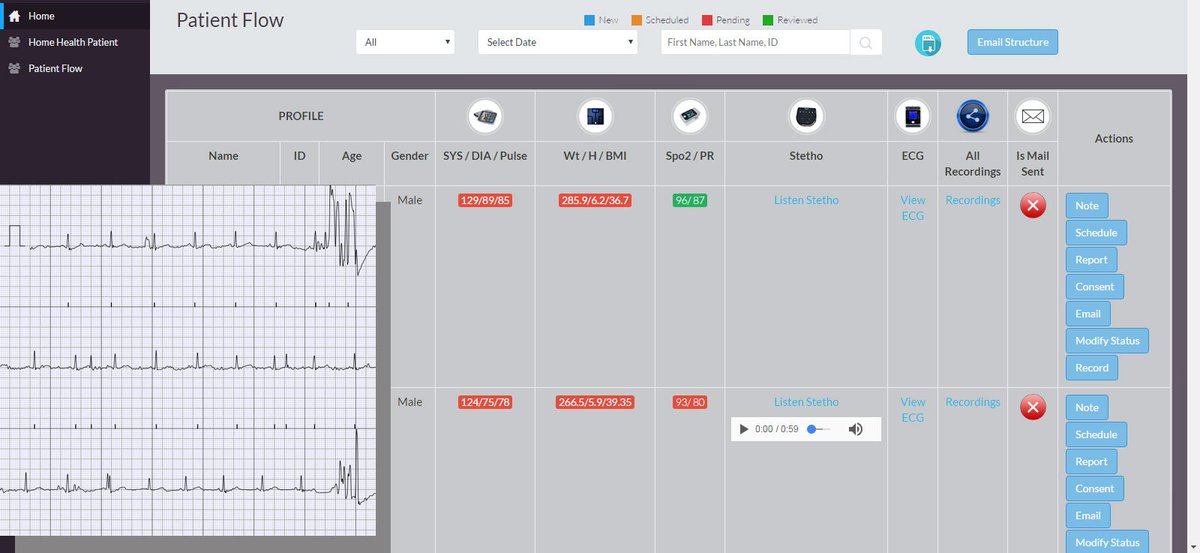
Task: Click Email button in second row
Action: pos(1088,516)
